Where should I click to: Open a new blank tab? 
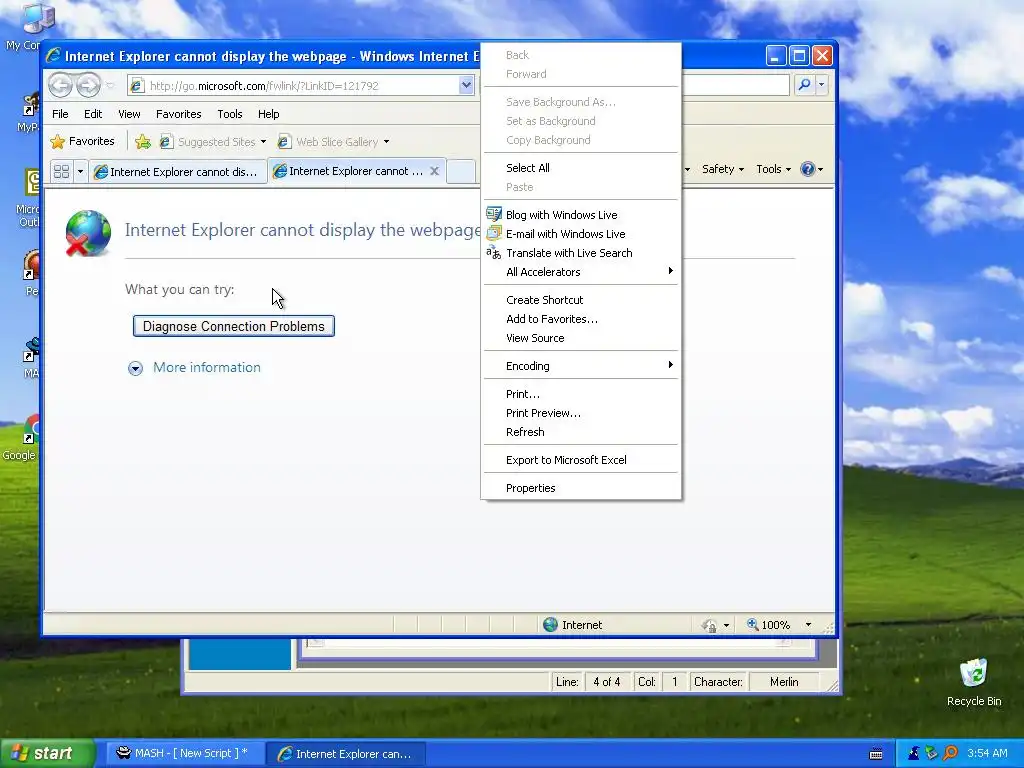point(461,172)
